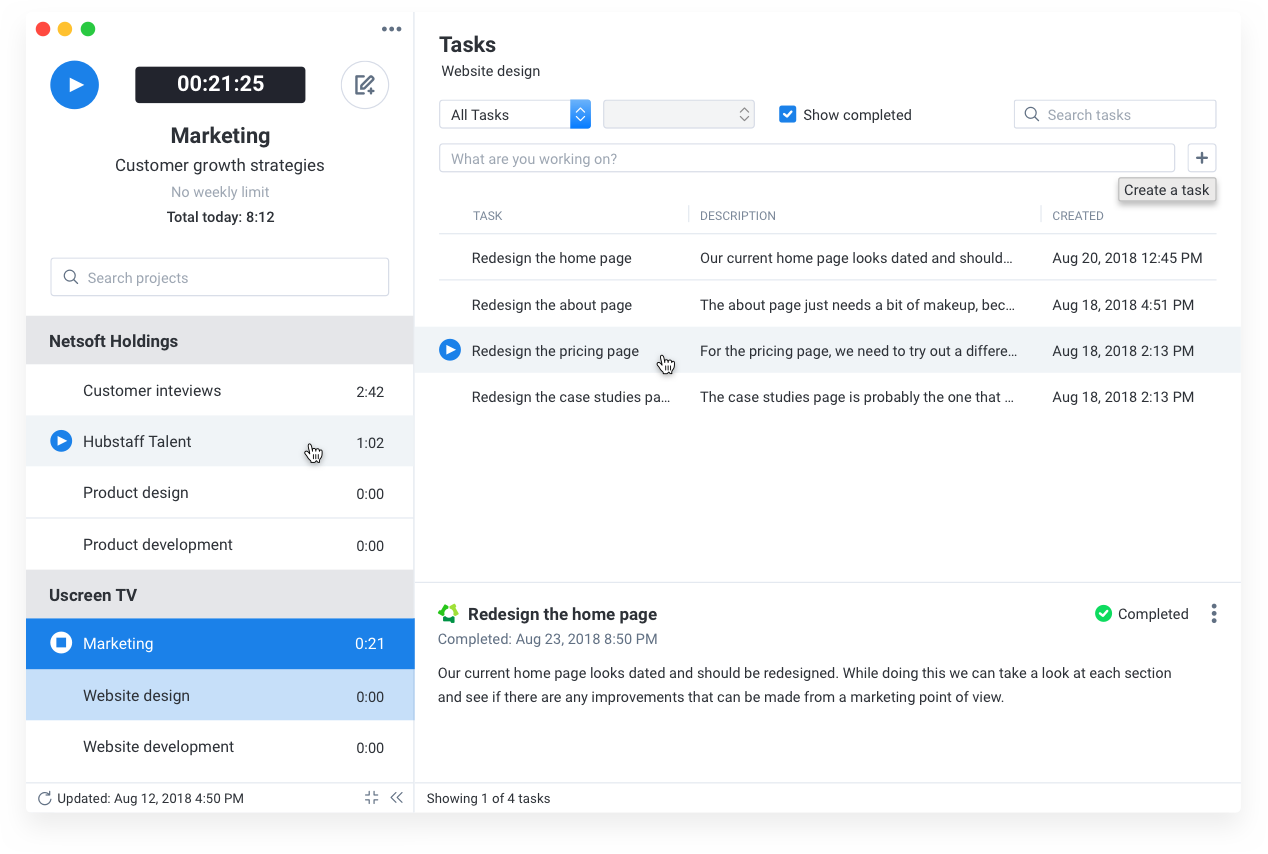Viewport: 1268px width, 854px height.
Task: Click the Aug 20, 2018 12:45 PM cell
Action: pyautogui.click(x=1127, y=258)
